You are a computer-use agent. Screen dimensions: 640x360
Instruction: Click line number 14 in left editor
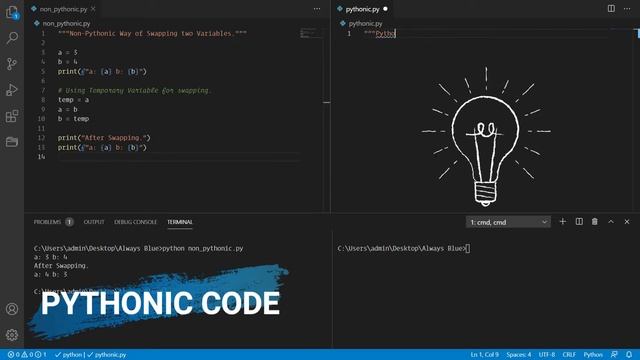41,157
